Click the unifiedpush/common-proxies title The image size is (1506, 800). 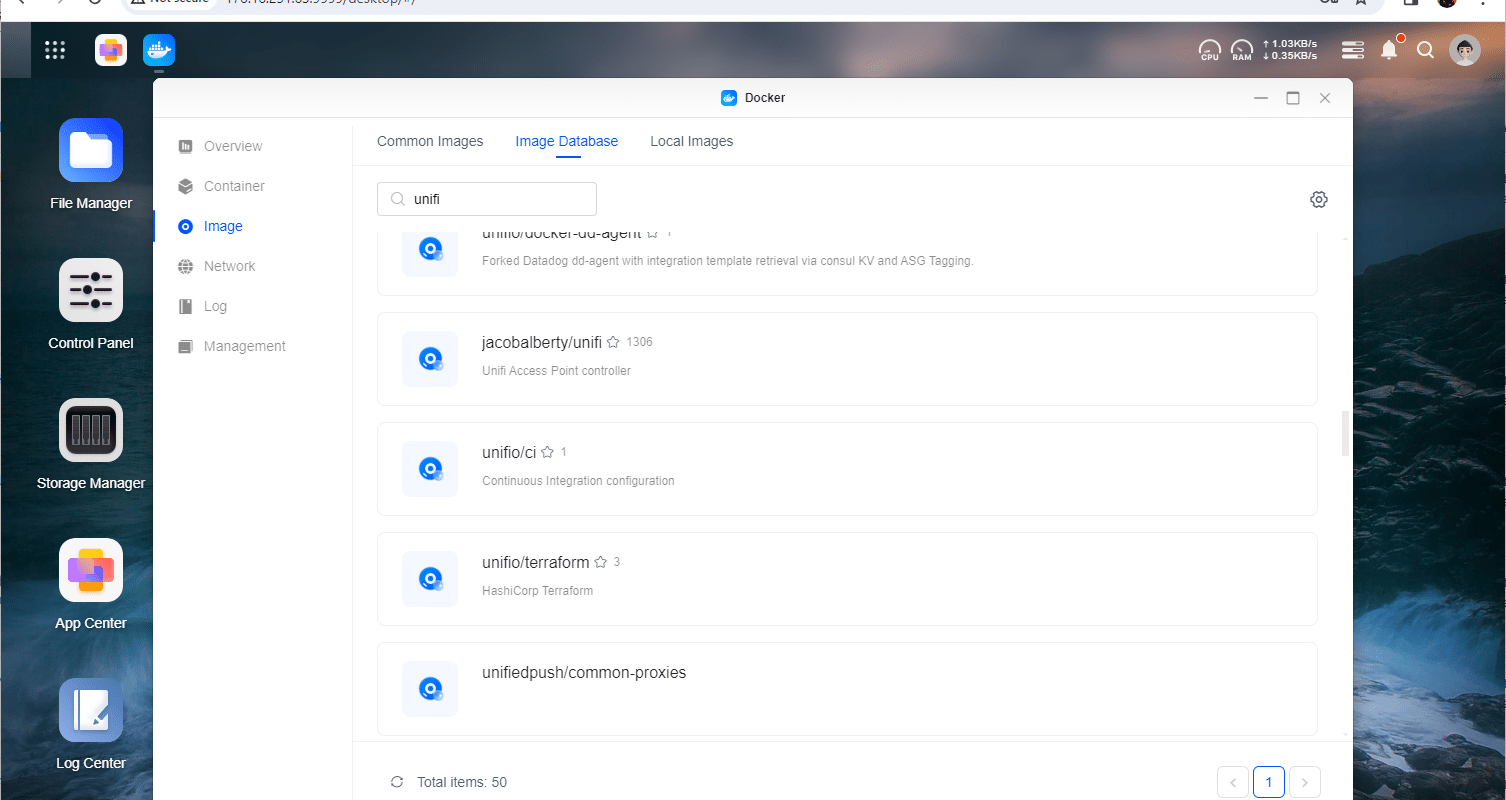[x=584, y=672]
